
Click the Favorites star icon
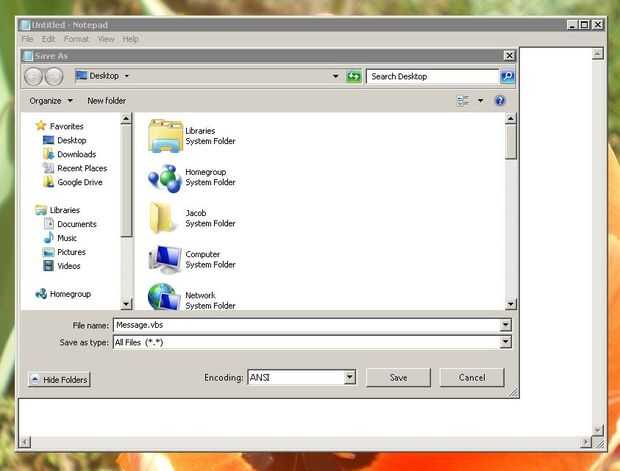point(41,126)
